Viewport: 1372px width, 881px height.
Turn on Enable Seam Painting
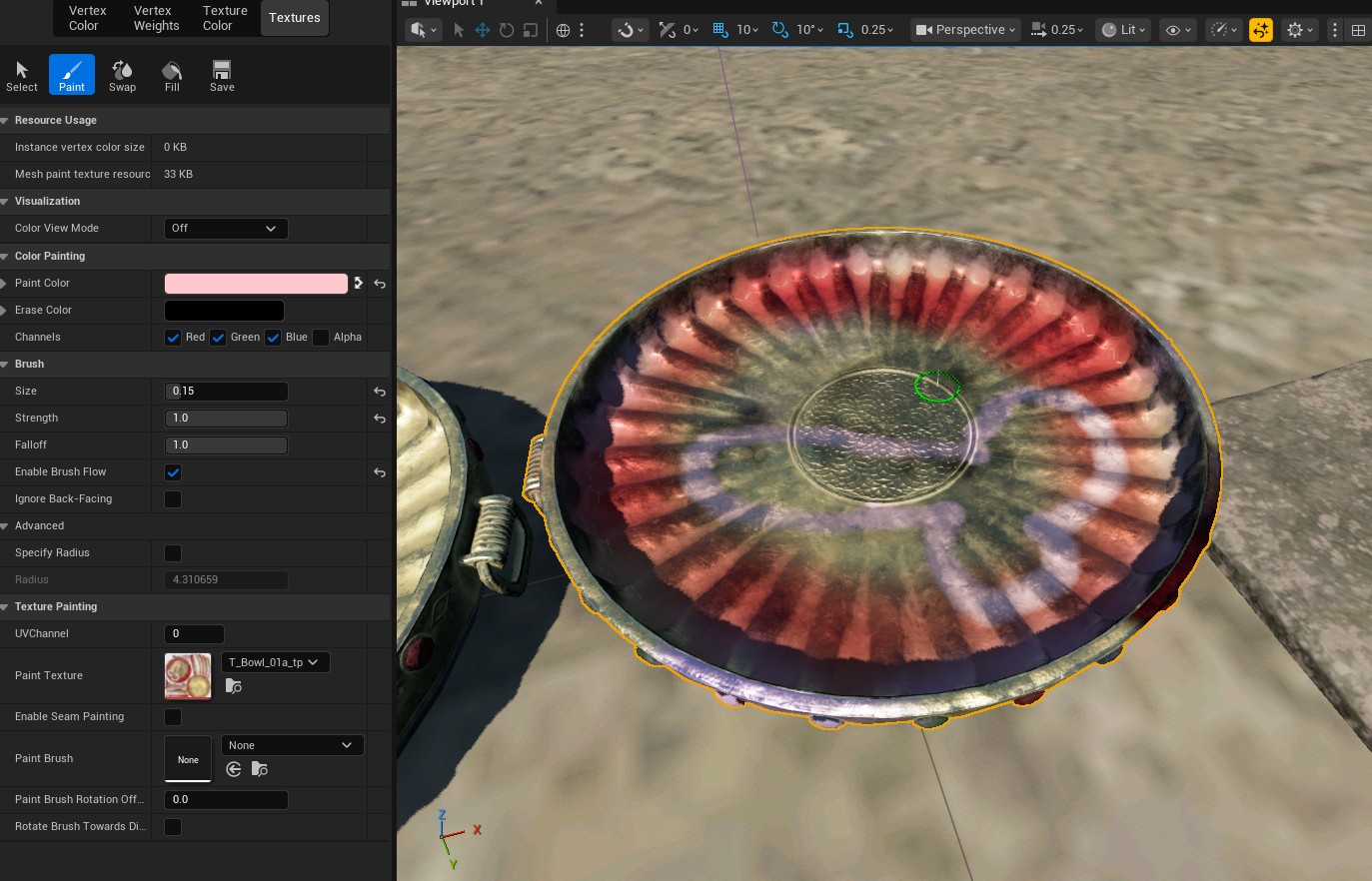173,717
